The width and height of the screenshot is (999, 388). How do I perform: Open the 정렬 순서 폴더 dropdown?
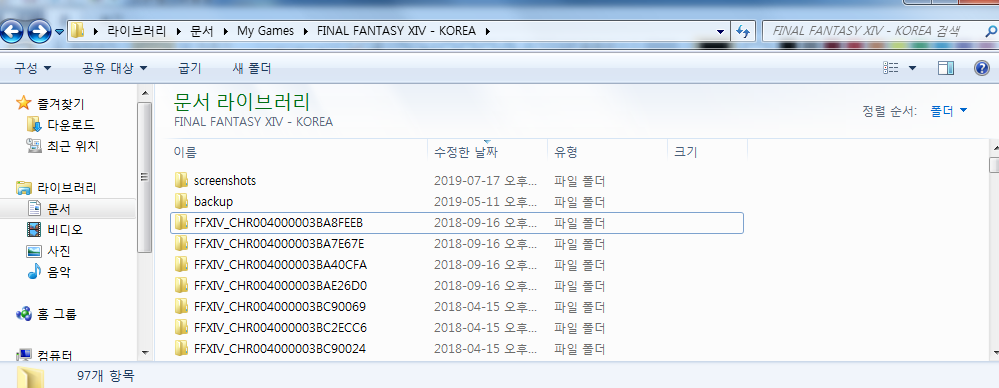pyautogui.click(x=949, y=111)
